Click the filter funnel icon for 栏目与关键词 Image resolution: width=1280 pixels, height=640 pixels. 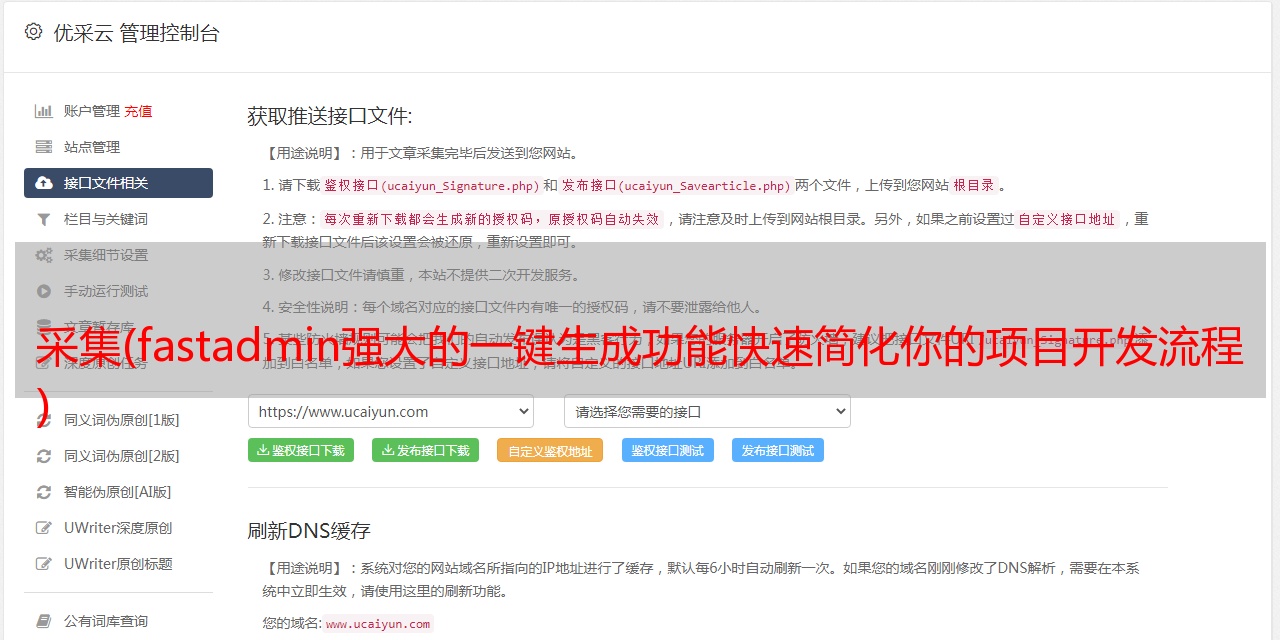tap(44, 219)
